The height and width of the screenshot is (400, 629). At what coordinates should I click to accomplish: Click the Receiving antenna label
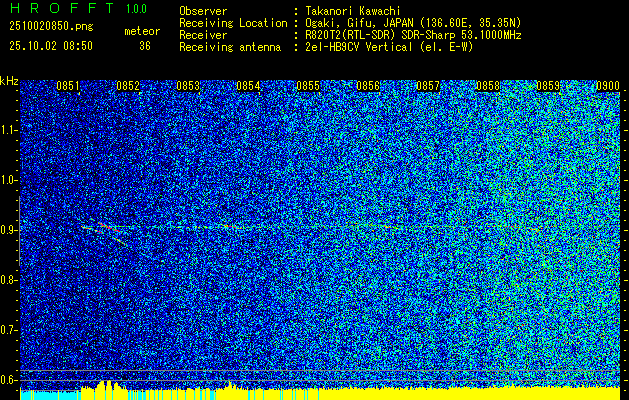pos(230,47)
